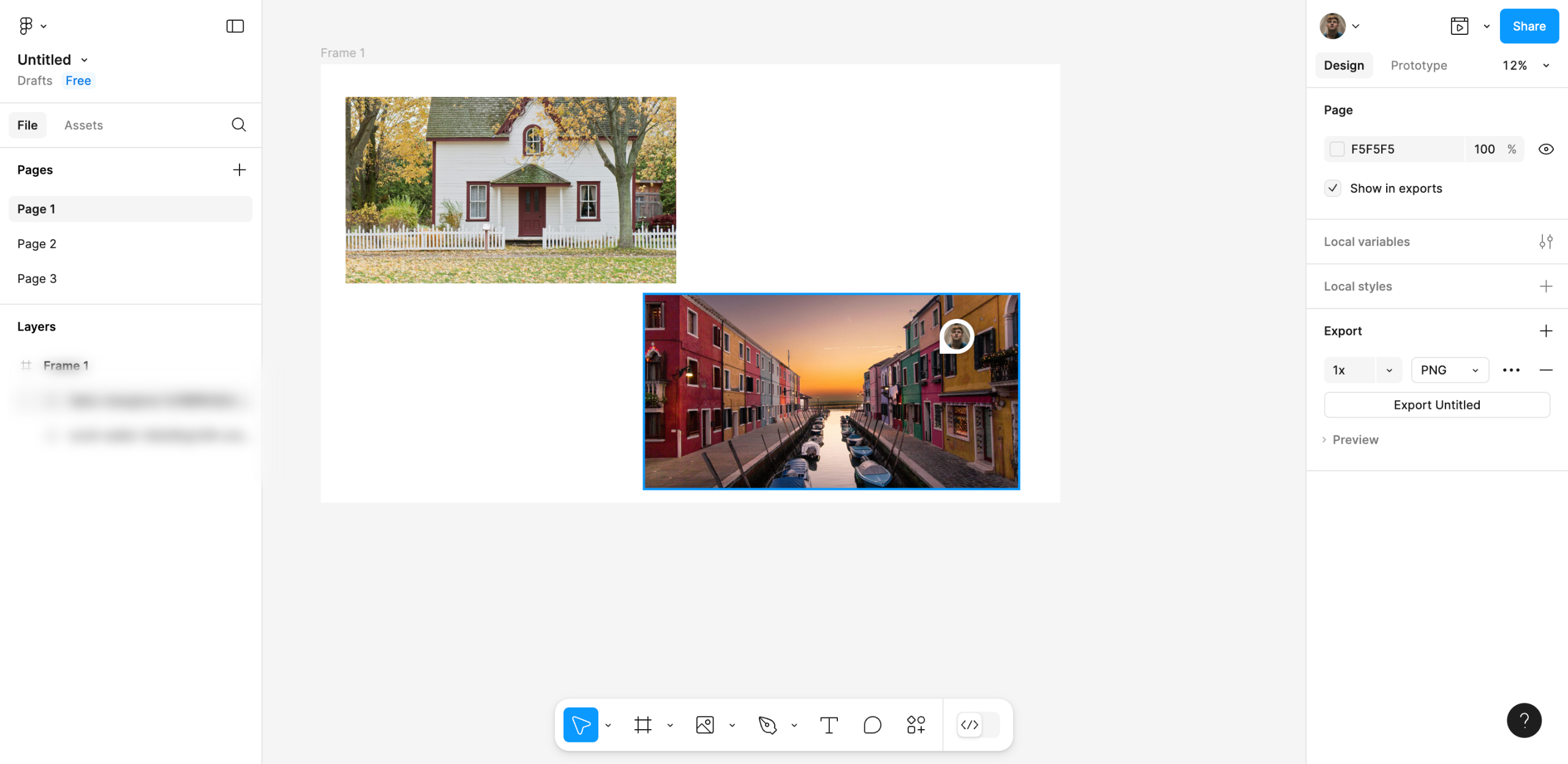Select the Comment tool
The height and width of the screenshot is (764, 1568).
pyautogui.click(x=872, y=725)
